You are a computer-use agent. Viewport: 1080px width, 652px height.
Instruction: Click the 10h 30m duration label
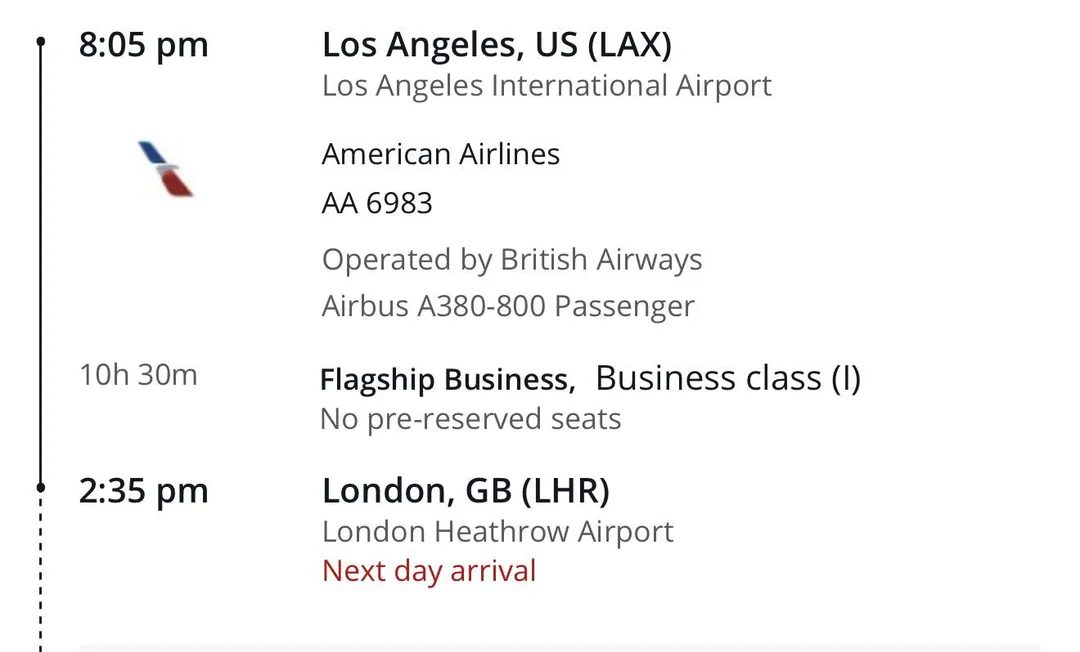(138, 376)
